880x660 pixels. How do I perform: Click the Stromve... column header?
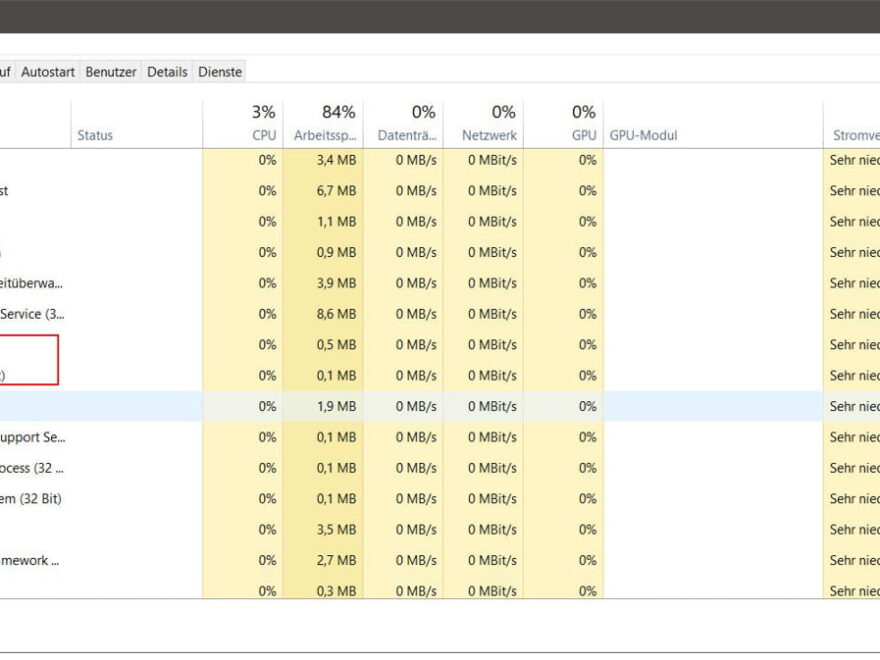tap(852, 125)
